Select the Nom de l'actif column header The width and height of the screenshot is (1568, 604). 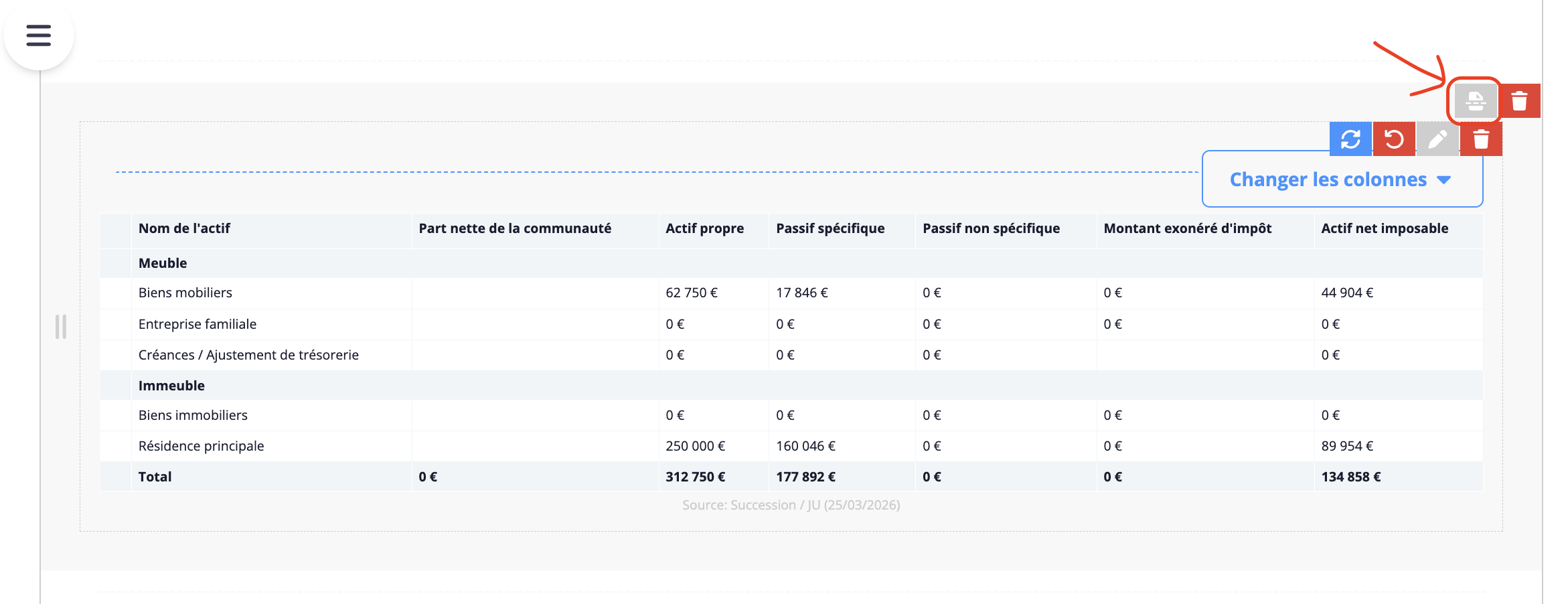[184, 228]
